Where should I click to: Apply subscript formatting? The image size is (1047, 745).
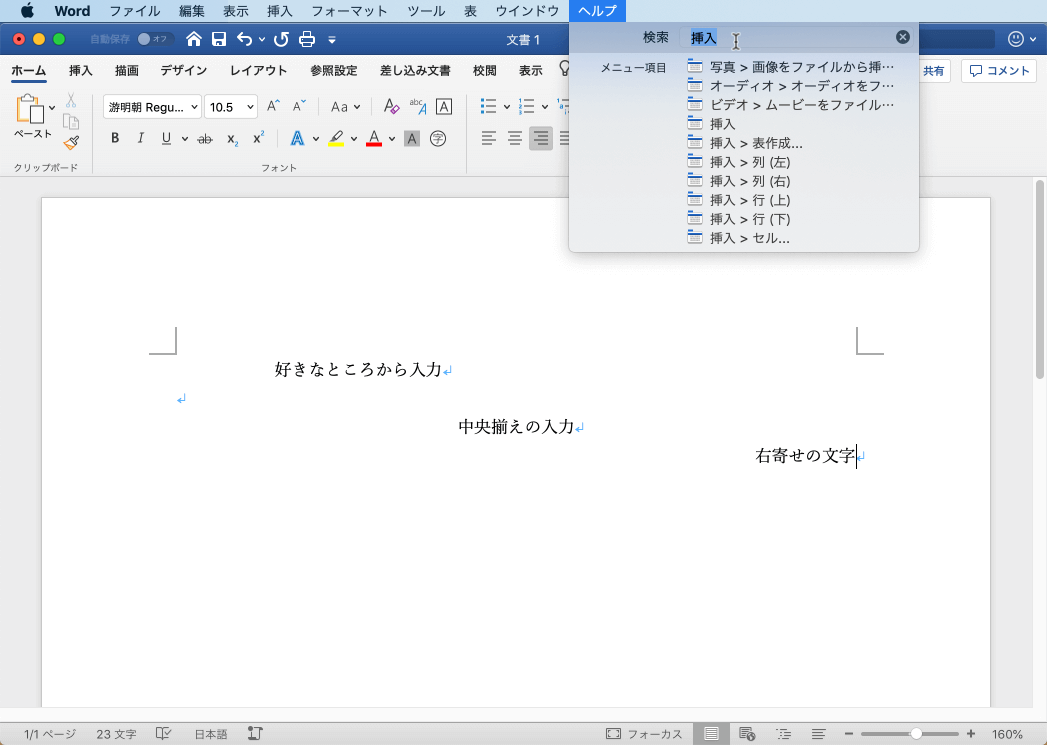coord(232,139)
